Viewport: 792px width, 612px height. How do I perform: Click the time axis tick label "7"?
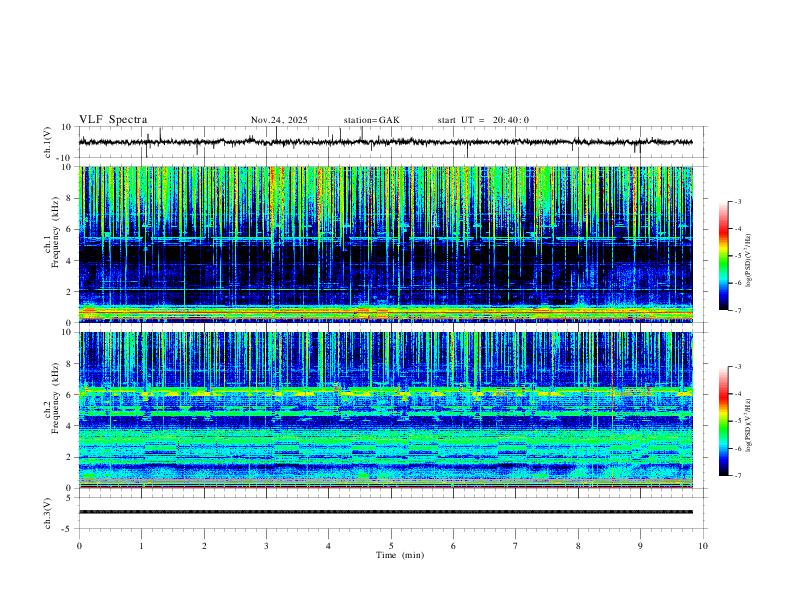point(516,546)
